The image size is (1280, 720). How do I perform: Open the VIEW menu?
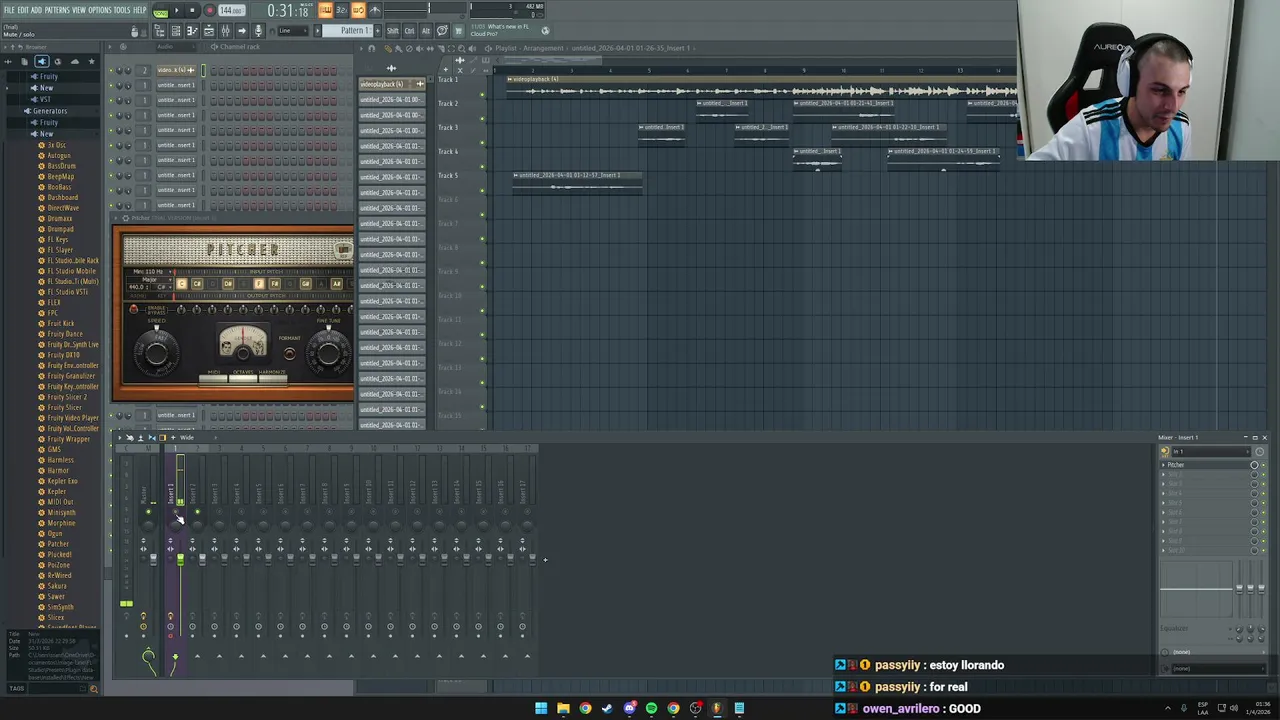[79, 10]
